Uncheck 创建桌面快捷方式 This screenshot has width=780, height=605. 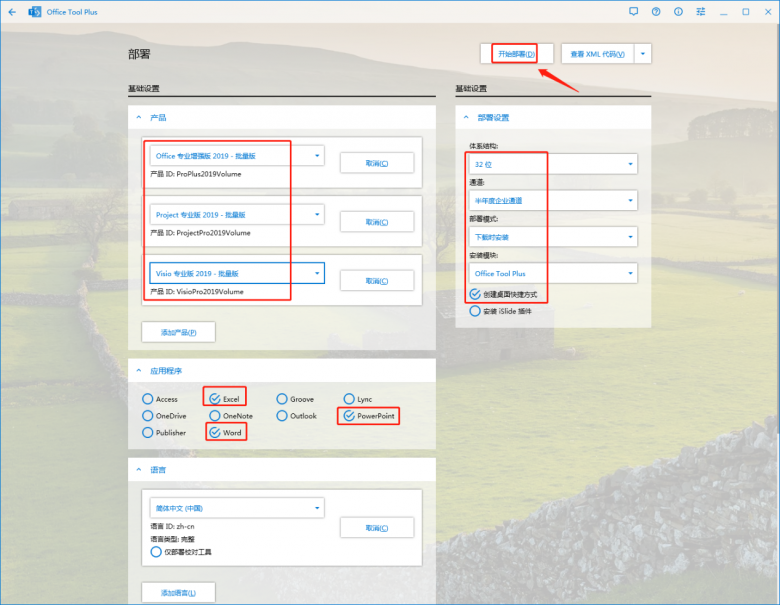pos(475,295)
